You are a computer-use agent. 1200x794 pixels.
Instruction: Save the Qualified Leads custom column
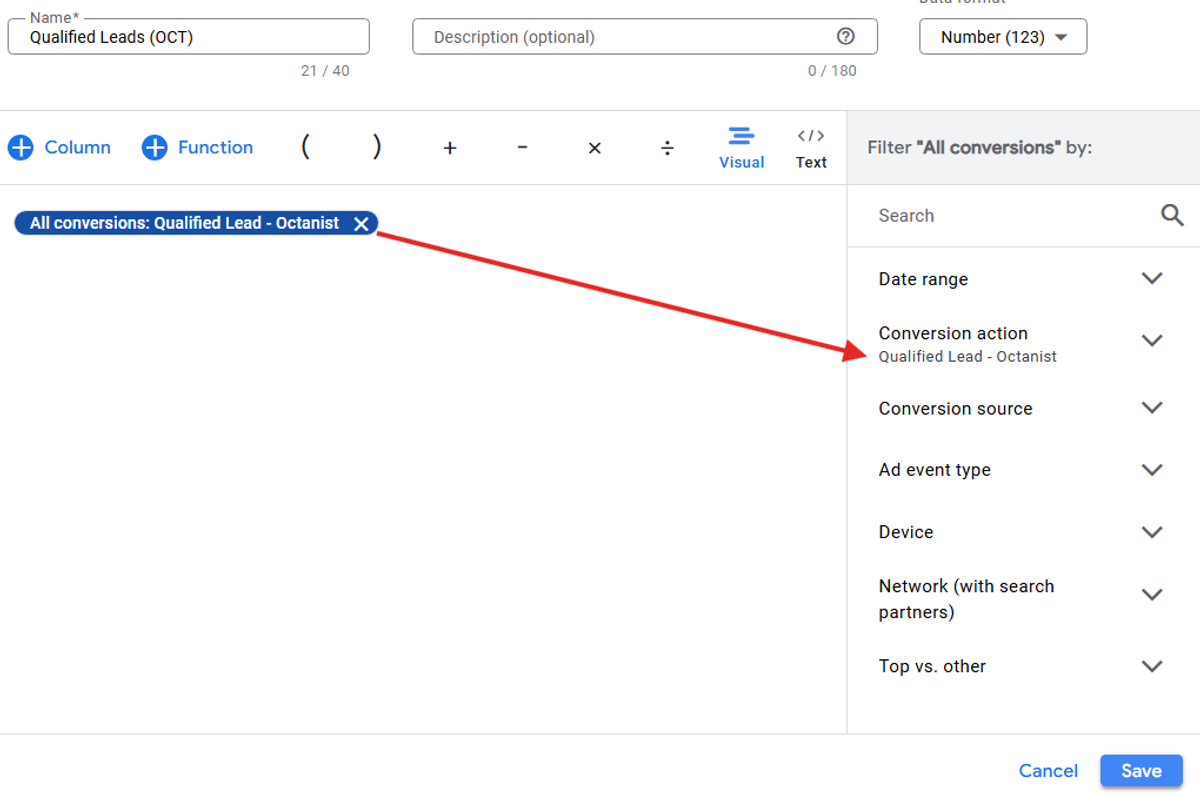[1141, 770]
